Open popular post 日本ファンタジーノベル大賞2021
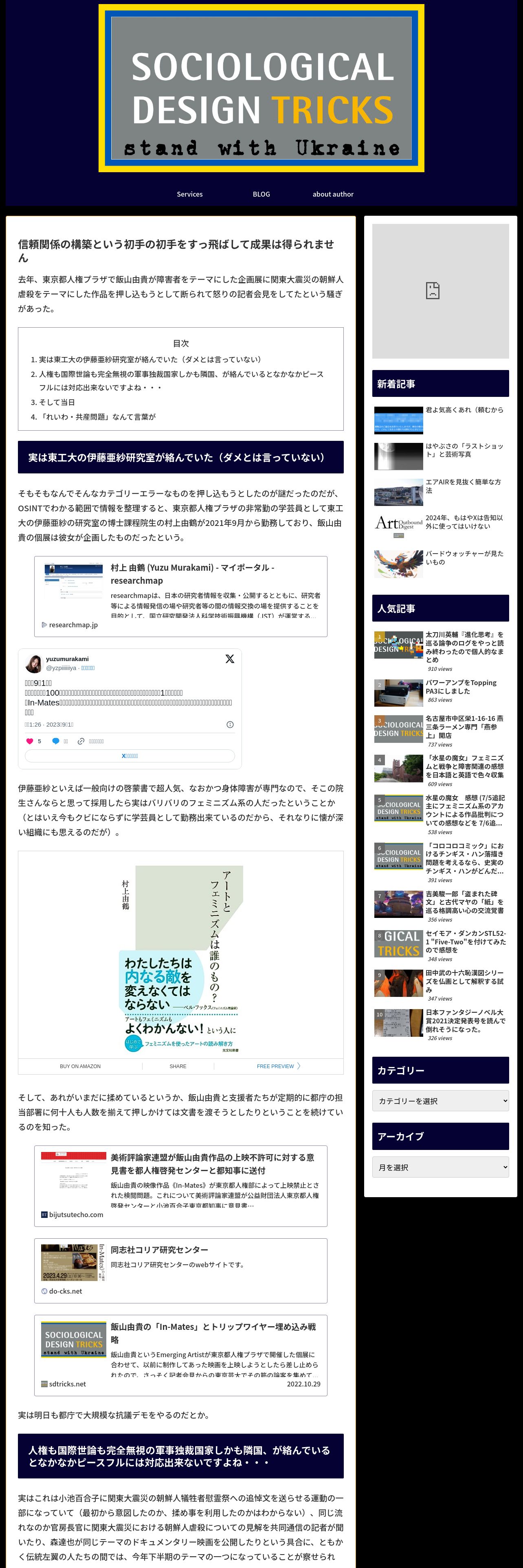 pos(465,1020)
